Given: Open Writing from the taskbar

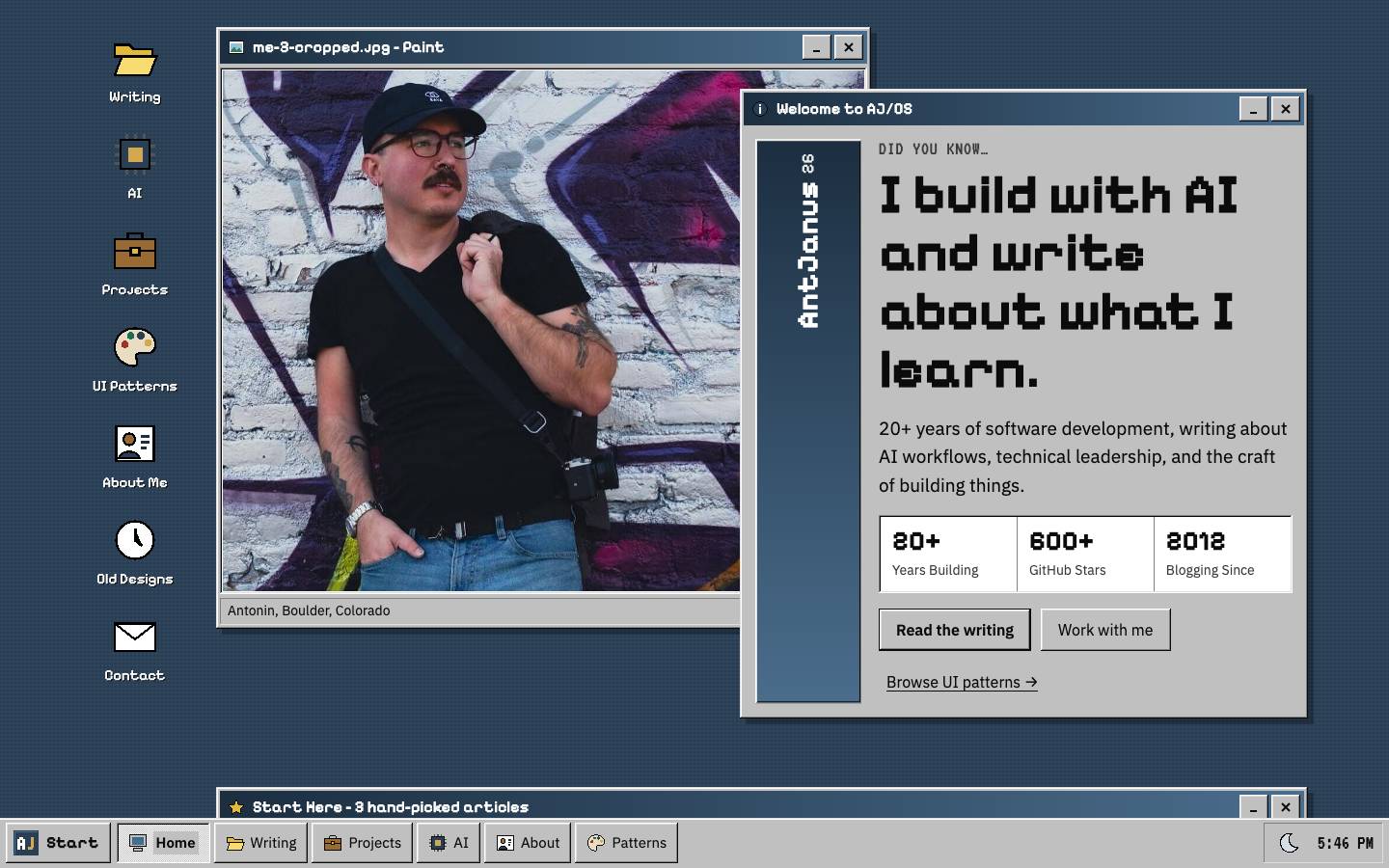Looking at the screenshot, I should (x=261, y=843).
